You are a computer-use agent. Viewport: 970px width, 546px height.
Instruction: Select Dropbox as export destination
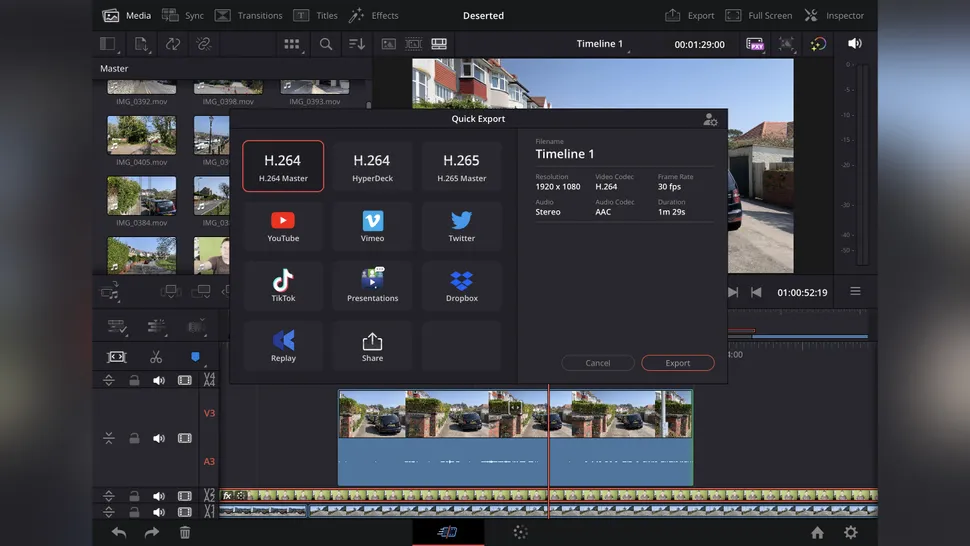461,285
